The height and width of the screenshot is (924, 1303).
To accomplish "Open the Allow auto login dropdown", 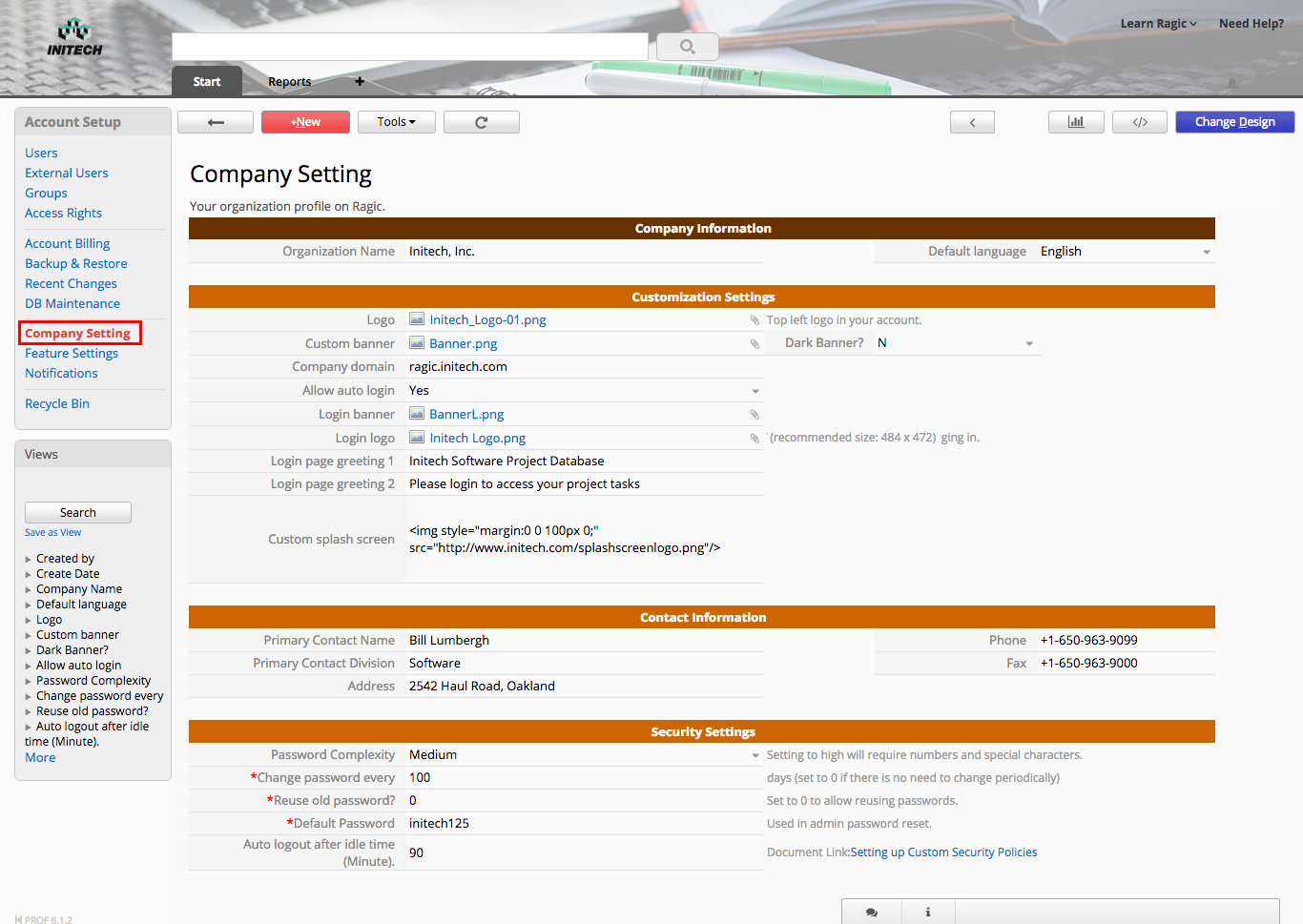I will click(755, 391).
